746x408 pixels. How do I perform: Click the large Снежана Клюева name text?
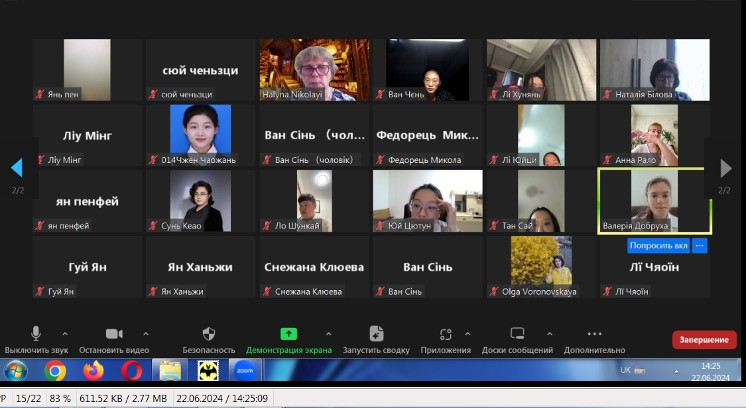314,267
